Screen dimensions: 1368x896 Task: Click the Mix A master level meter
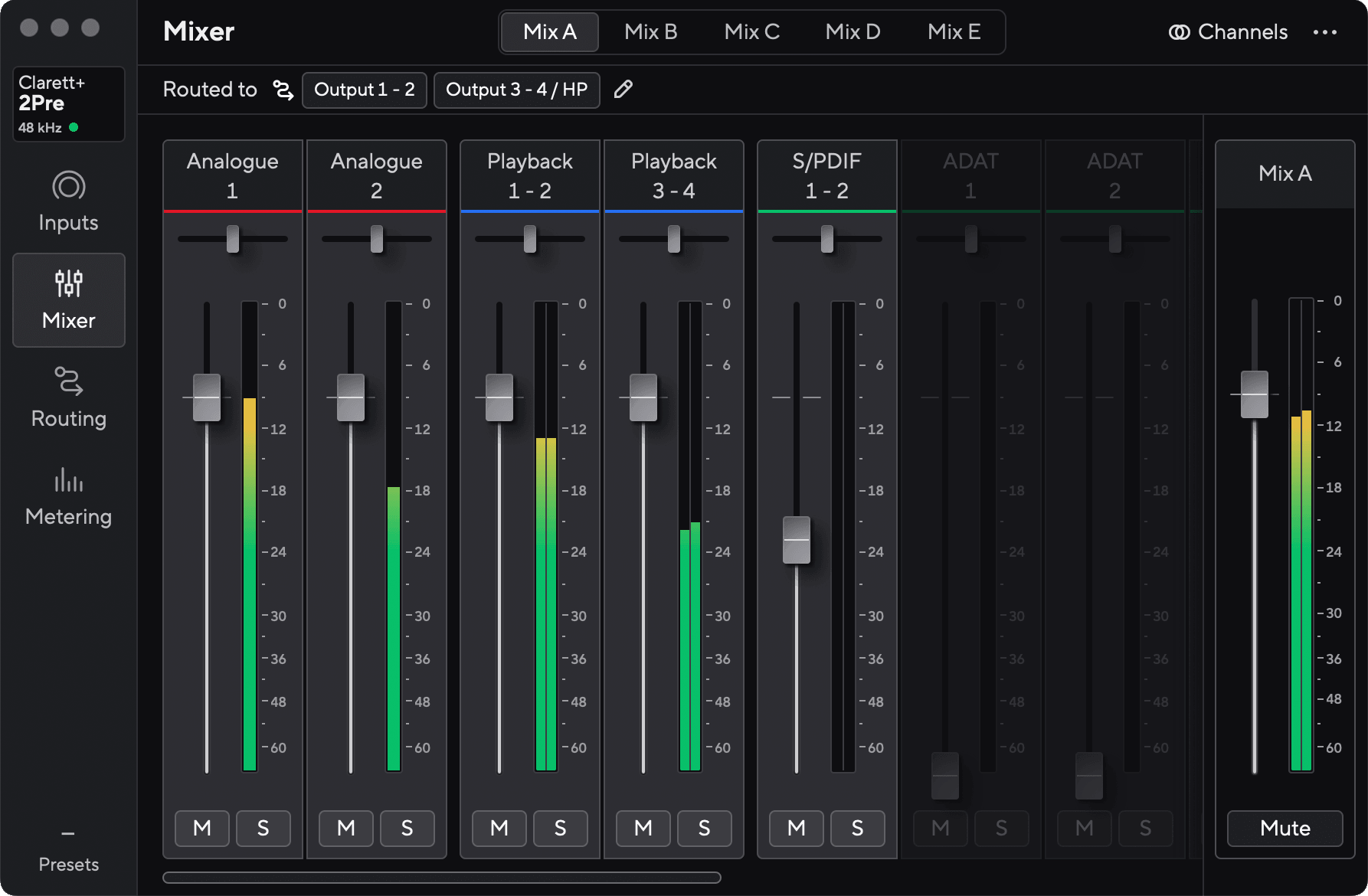[x=1301, y=535]
